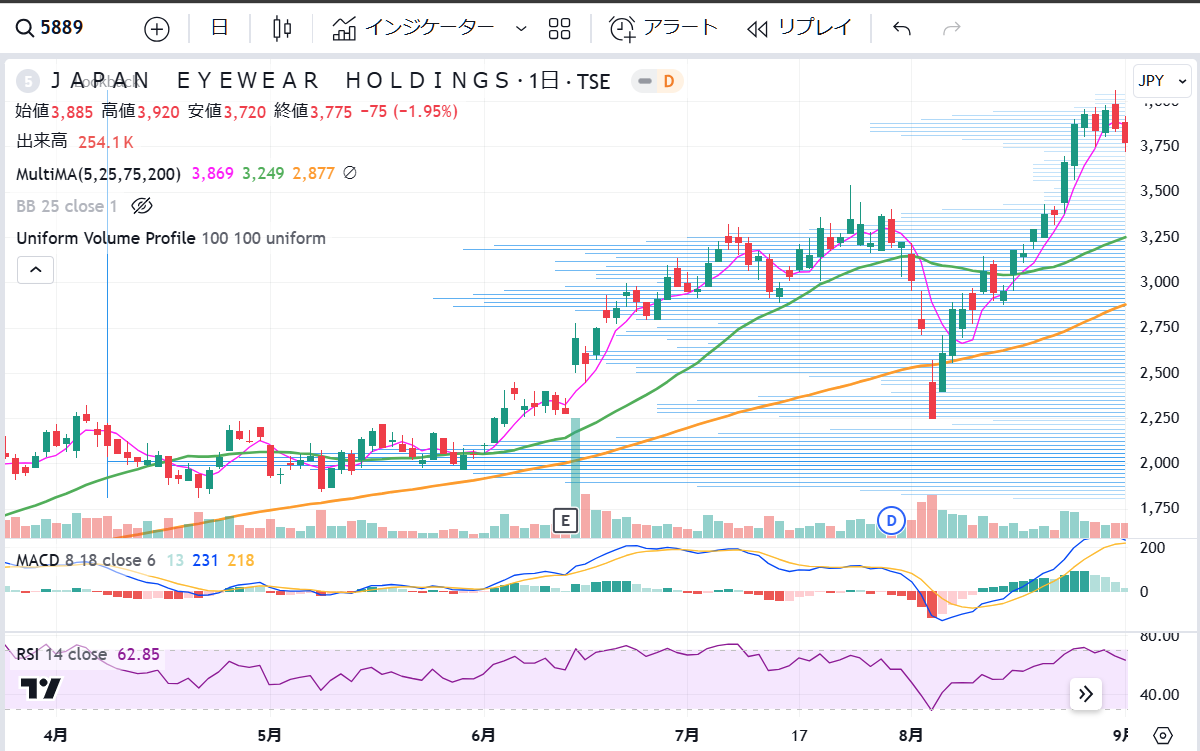Select the MultiMA(5,25,75,200) indicator legend

(98, 174)
